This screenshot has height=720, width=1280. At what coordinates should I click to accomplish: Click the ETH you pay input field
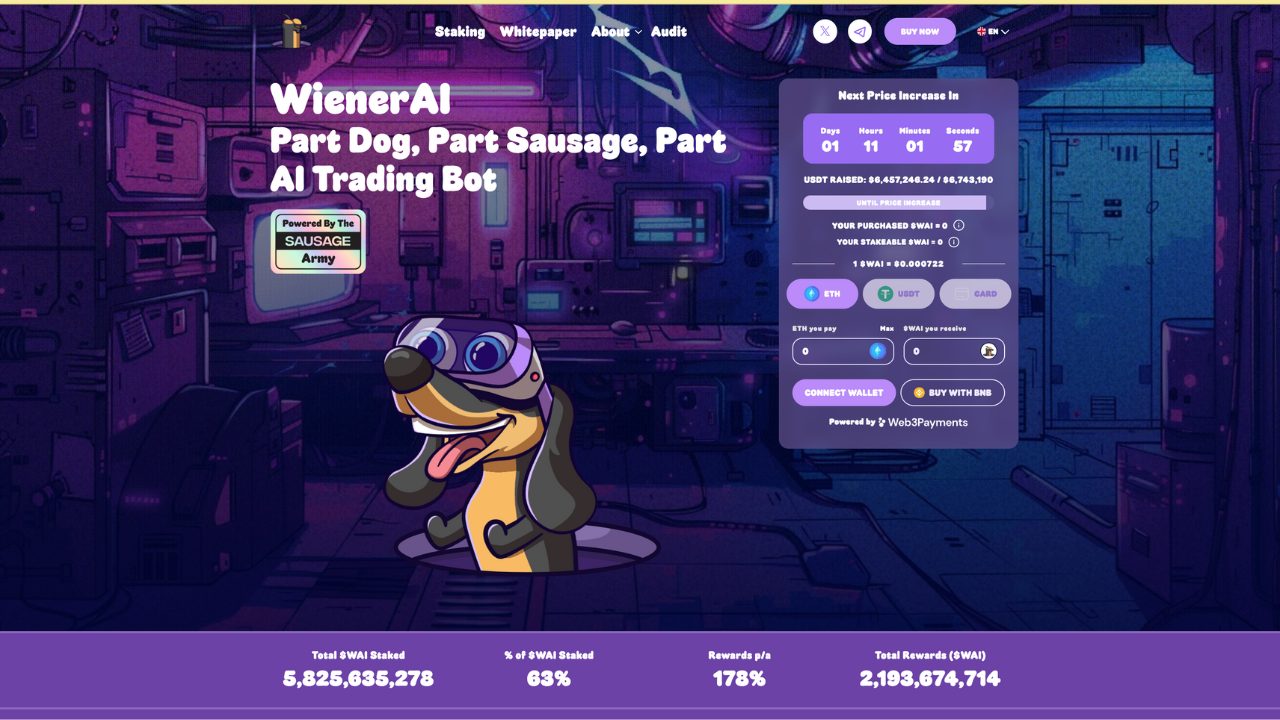click(843, 351)
